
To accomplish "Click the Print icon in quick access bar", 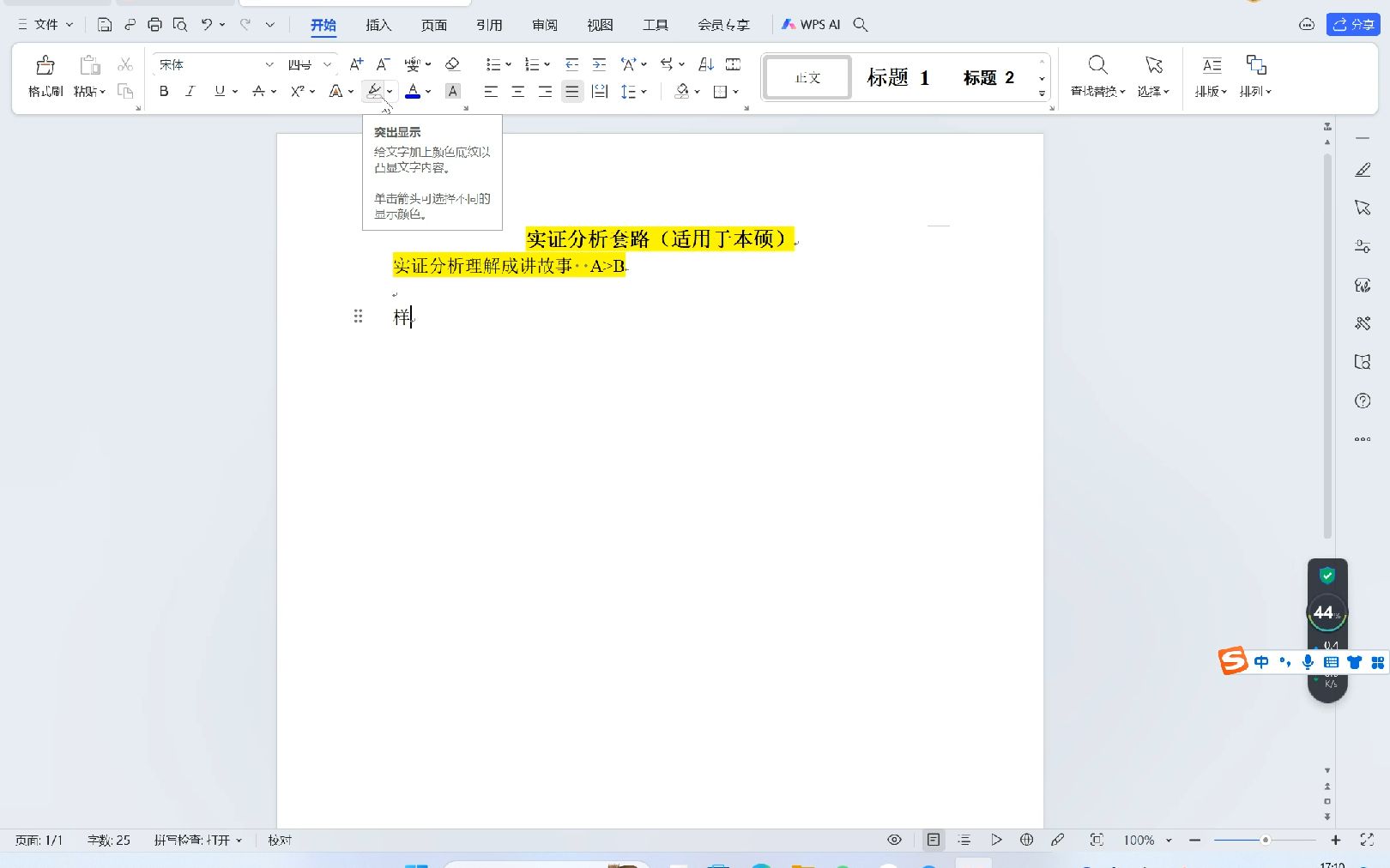I will [154, 25].
